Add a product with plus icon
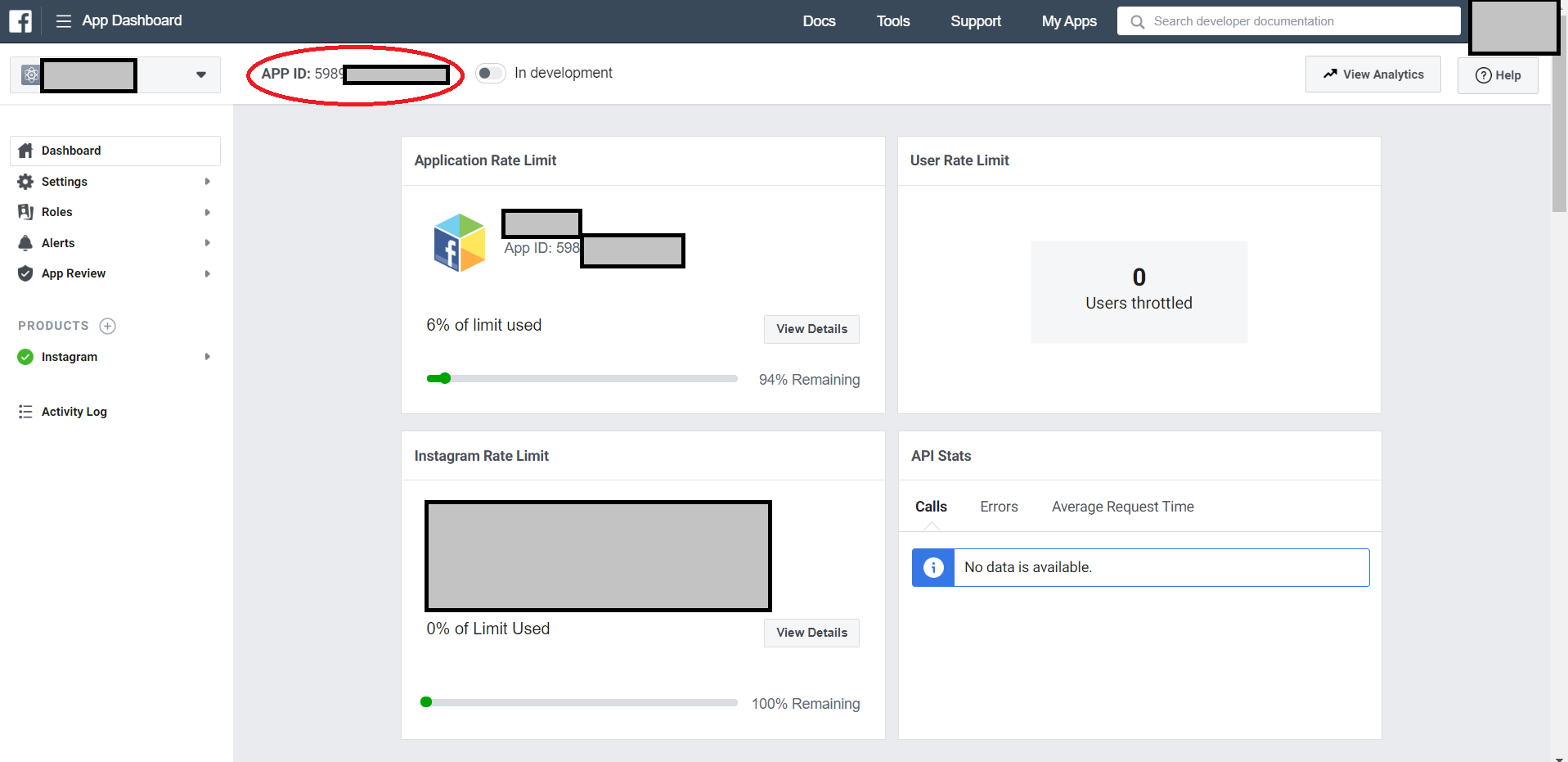The image size is (1568, 762). pos(107,326)
